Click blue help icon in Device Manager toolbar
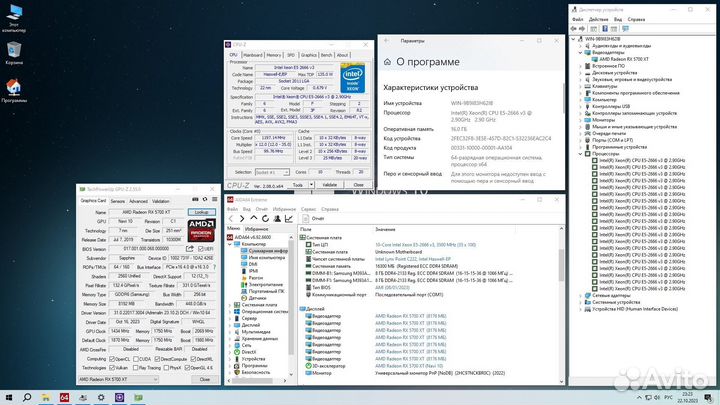720x405 pixels. pos(605,28)
